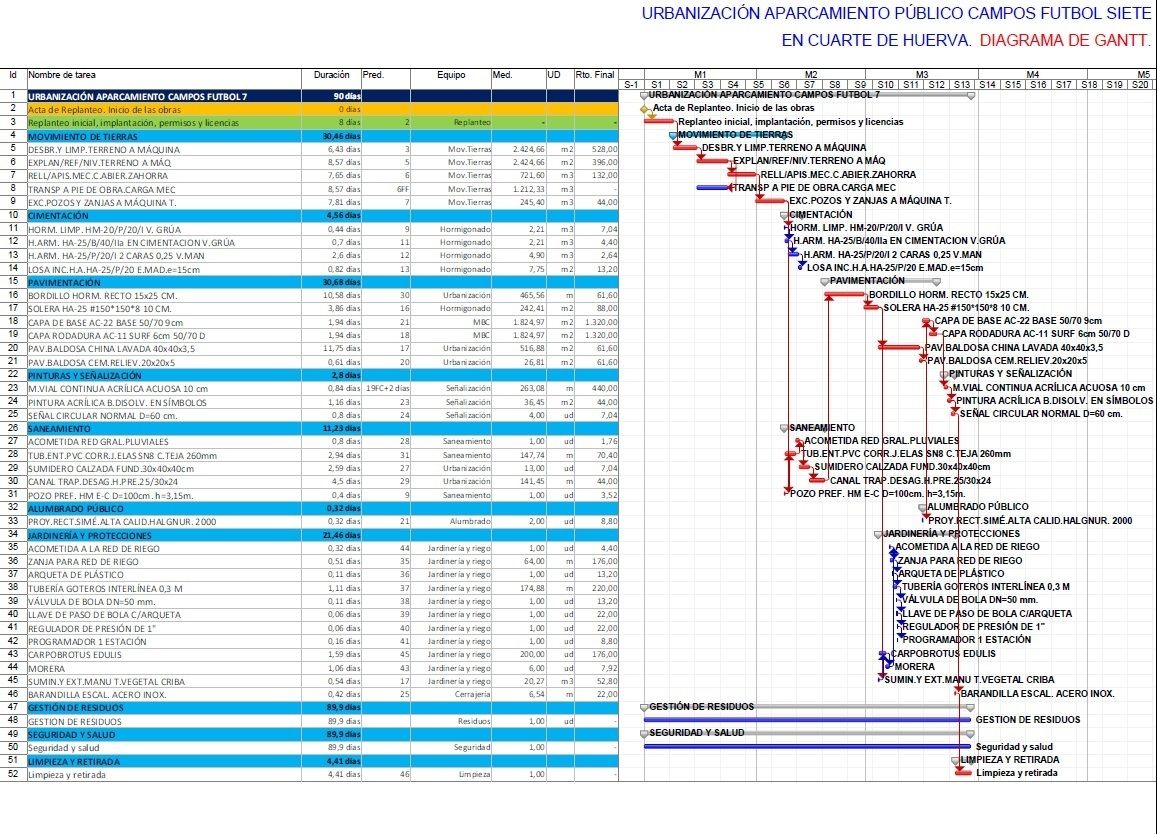Click task name 'CAPA DE BASE AC-22 BASE 50/70 9cm' in table
This screenshot has width=1157, height=834.
pos(106,323)
